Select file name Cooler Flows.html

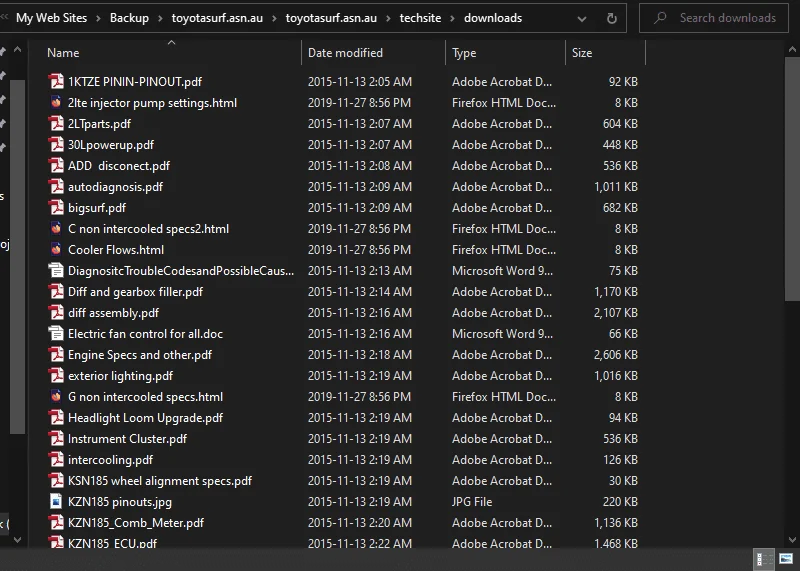tap(116, 250)
